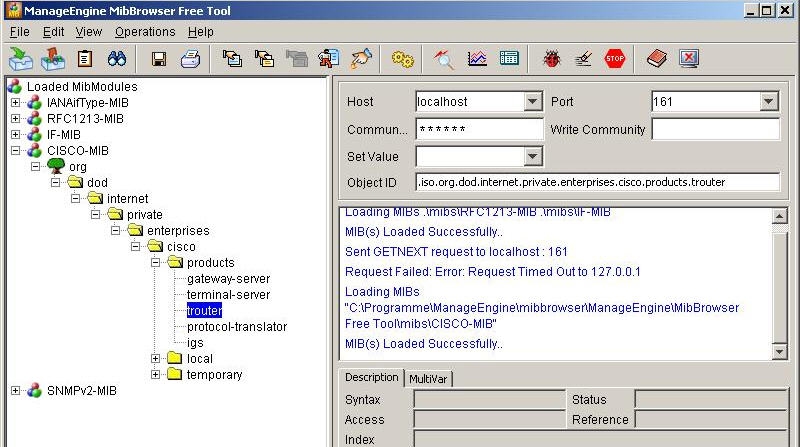Expand the IF-MIB module
This screenshot has height=447, width=800.
pos(16,135)
